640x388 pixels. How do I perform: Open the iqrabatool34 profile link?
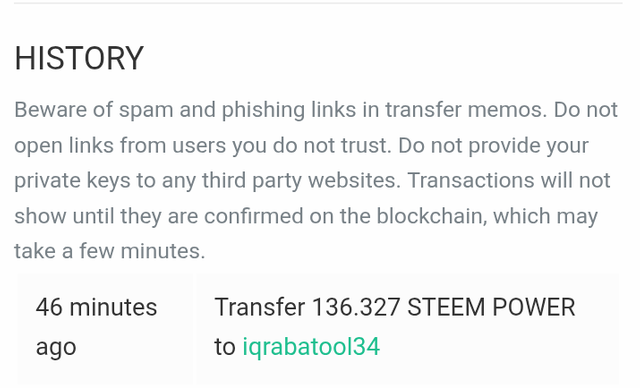click(311, 347)
